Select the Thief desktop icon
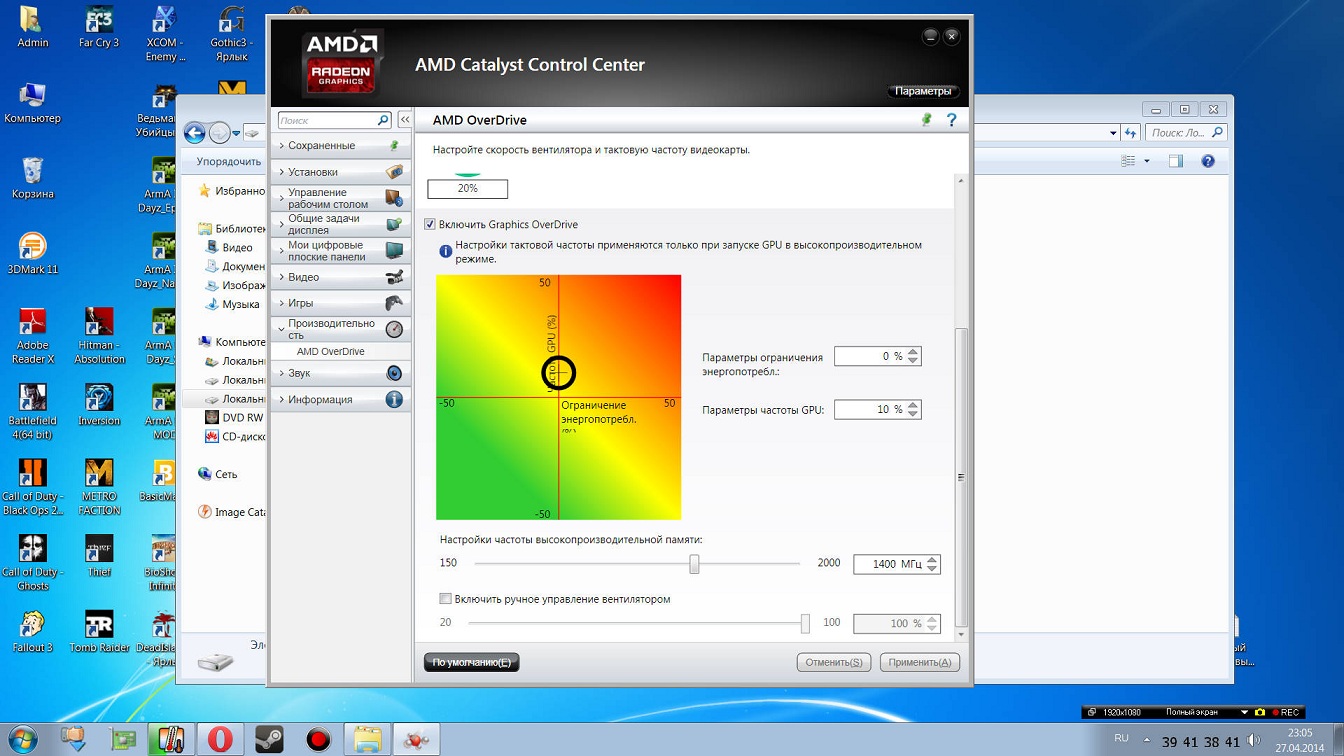 [99, 556]
